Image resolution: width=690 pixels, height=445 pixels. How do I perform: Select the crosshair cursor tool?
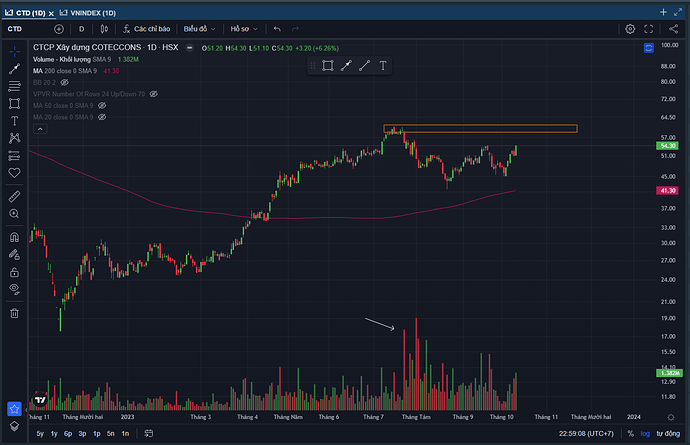coord(14,50)
